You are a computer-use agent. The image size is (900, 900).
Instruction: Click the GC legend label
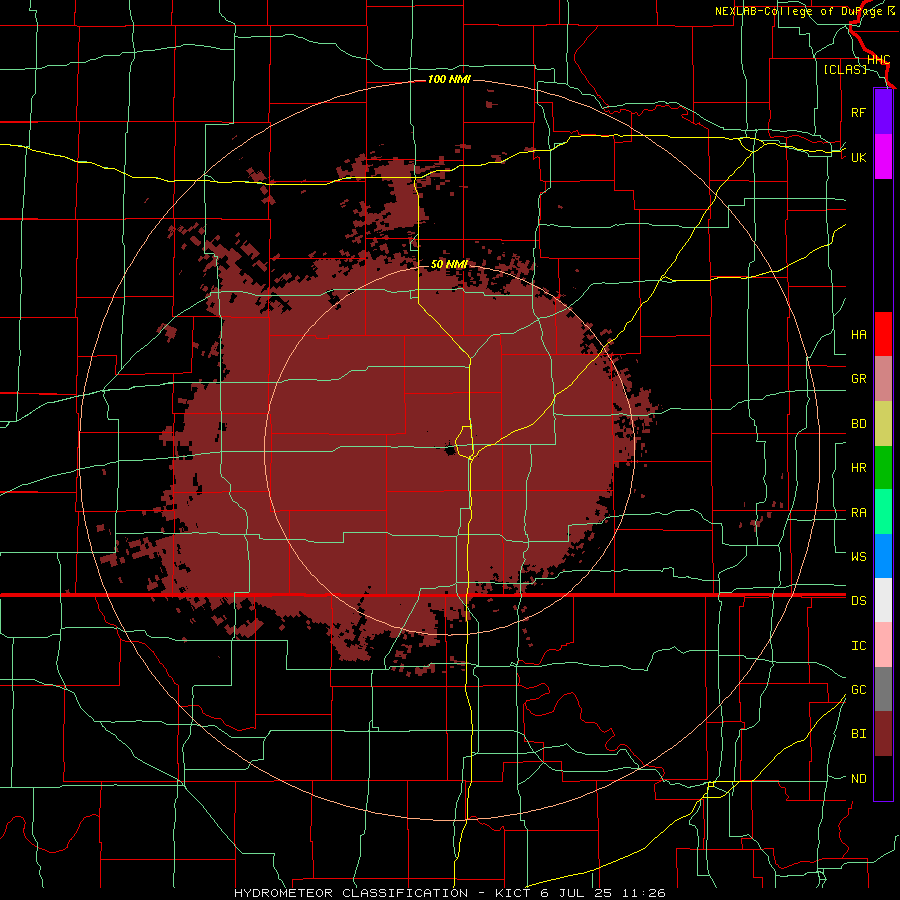[858, 690]
